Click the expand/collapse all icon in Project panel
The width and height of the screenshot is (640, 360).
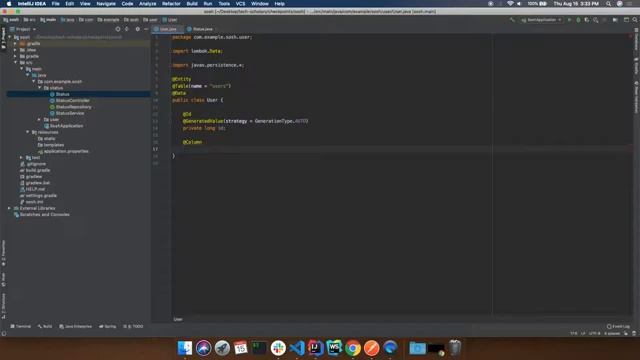[127, 29]
